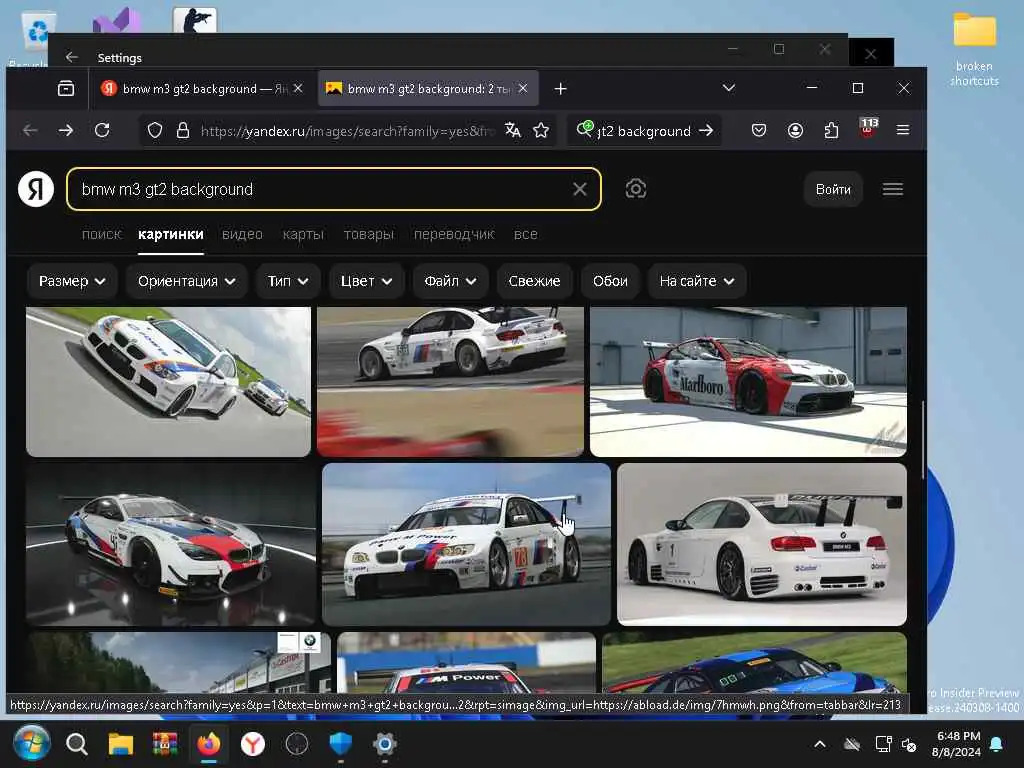
Task: Go forward in Firefox toolbar
Action: coord(65,131)
